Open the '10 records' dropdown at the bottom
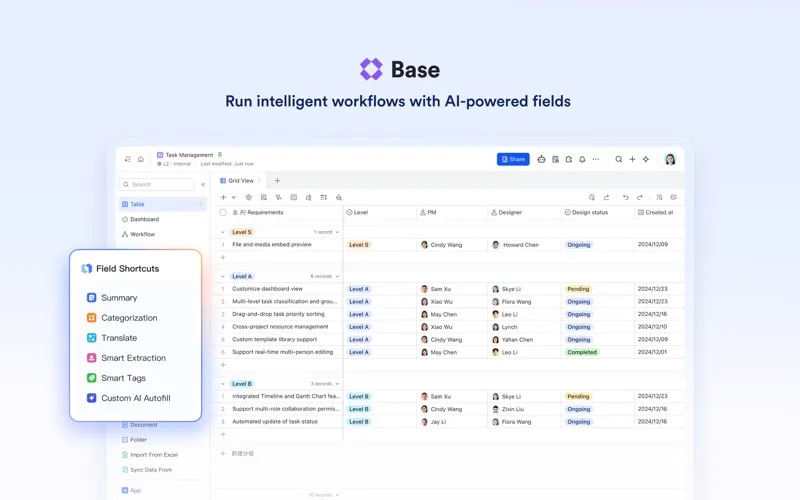Viewport: 800px width, 500px height. tap(323, 495)
